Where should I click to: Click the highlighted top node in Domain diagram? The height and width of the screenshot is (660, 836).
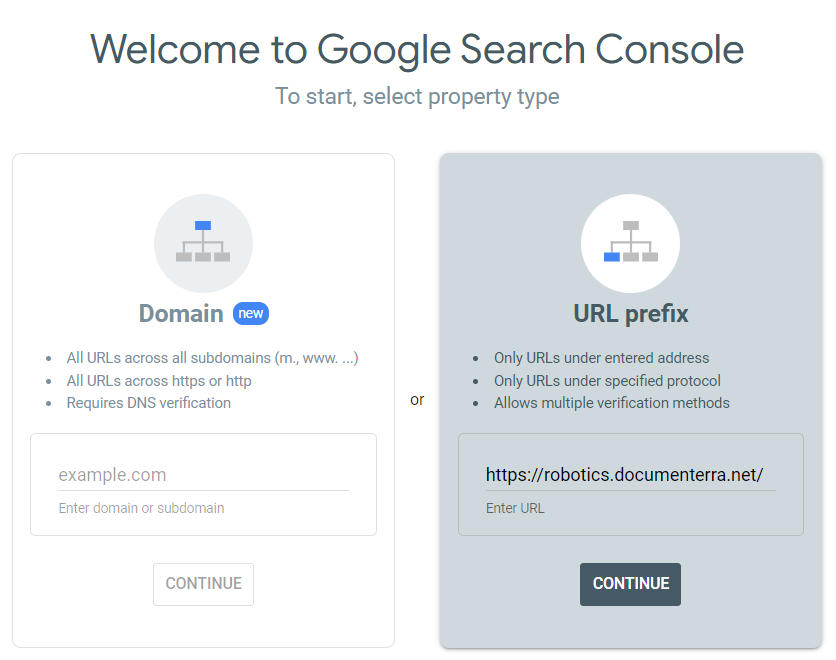(203, 227)
